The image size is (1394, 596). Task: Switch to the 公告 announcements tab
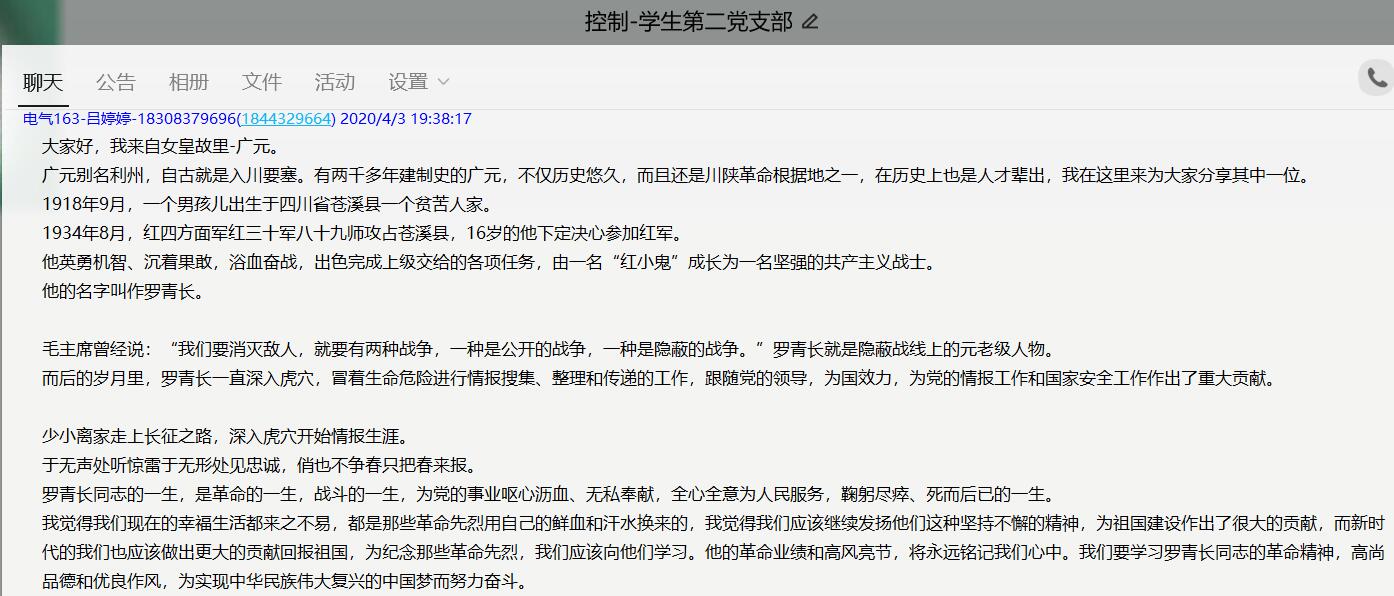point(116,81)
